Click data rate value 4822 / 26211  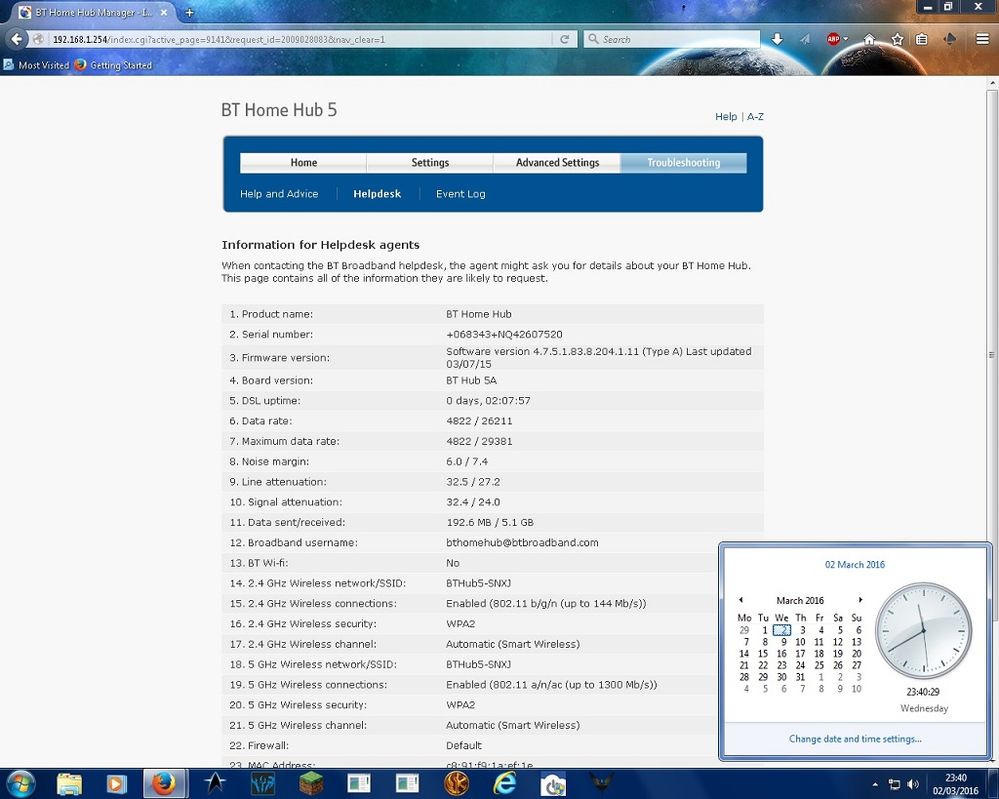pos(479,421)
